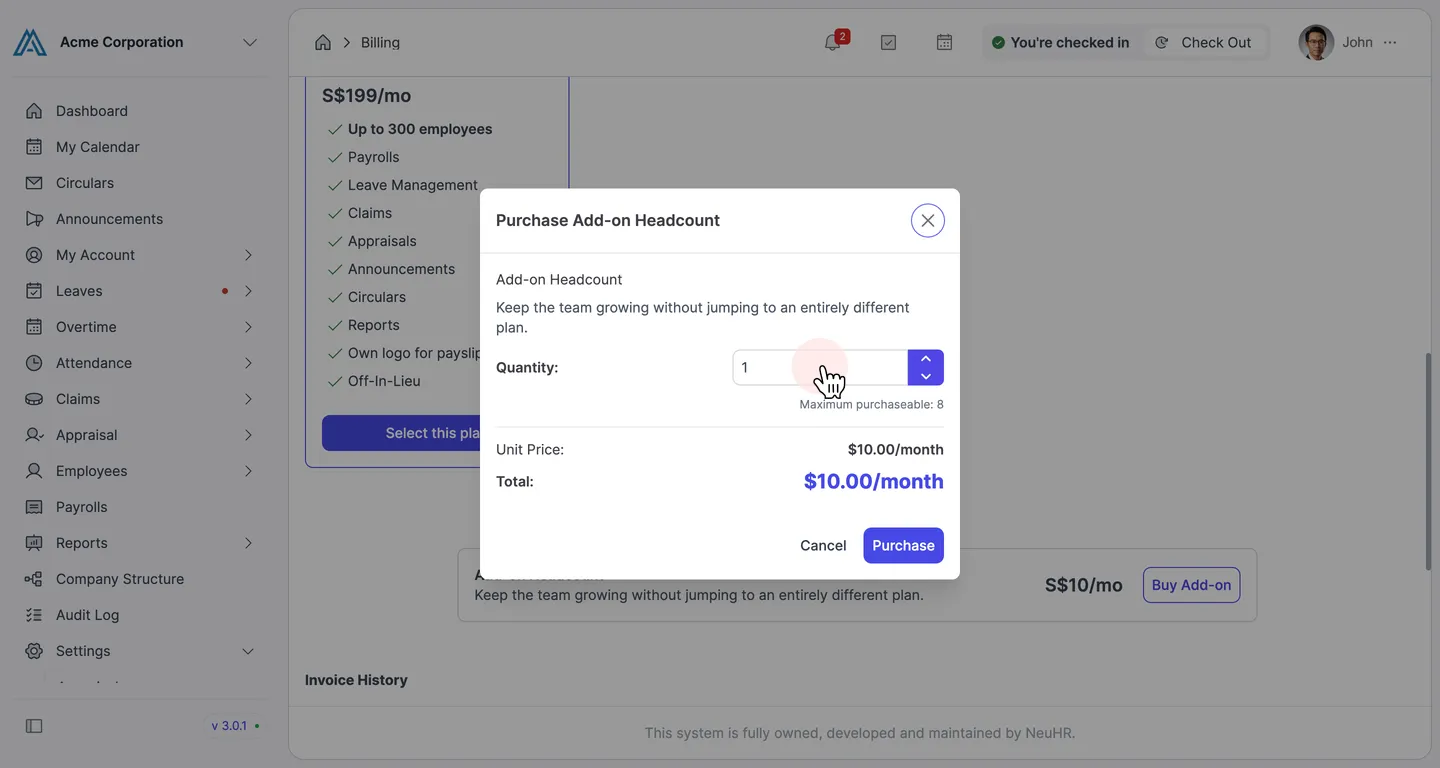Viewport: 1440px width, 768px height.
Task: Click the Billing breadcrumb link
Action: point(380,42)
